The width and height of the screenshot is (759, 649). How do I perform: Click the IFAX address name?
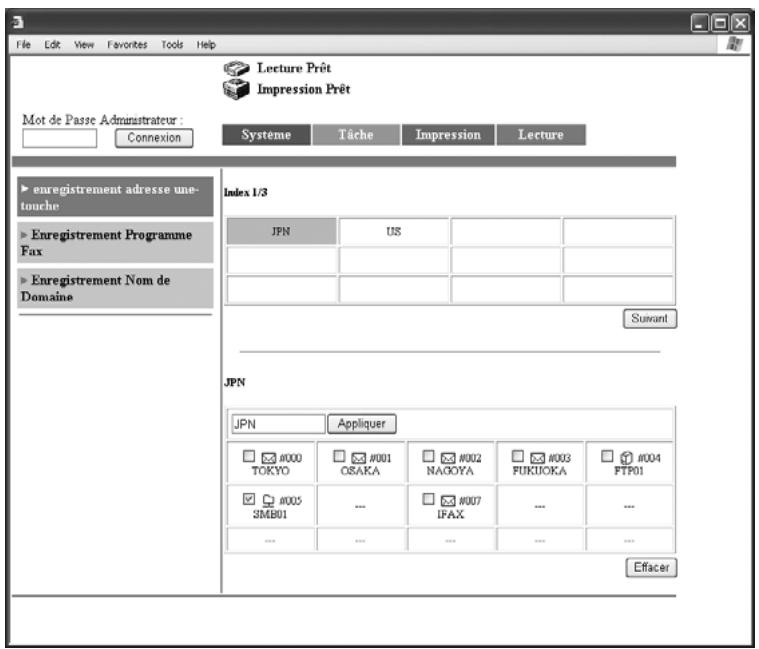[450, 514]
